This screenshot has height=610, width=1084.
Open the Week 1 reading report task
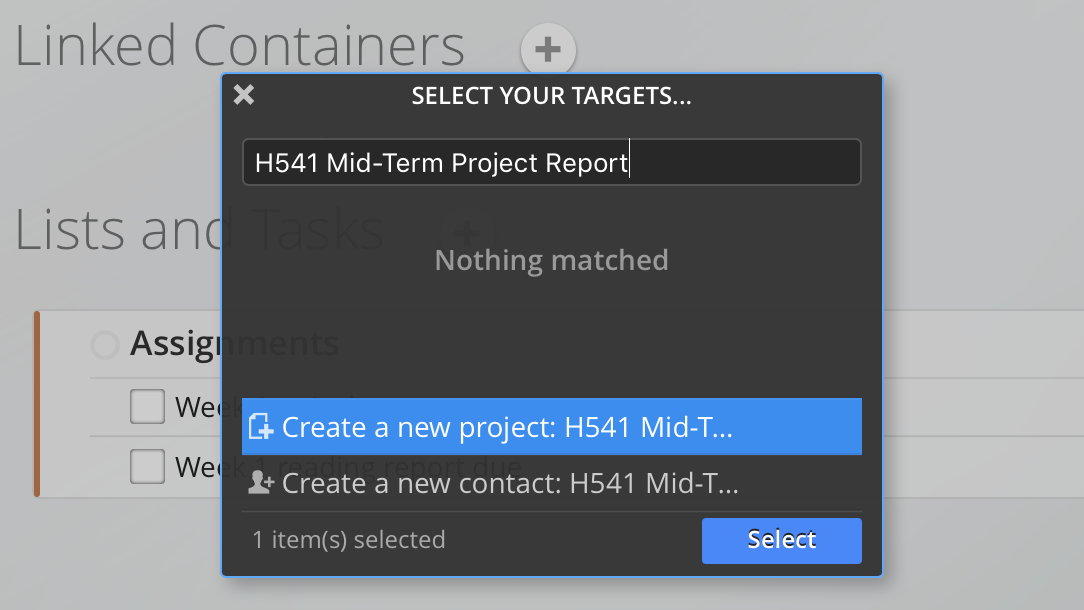coord(348,467)
